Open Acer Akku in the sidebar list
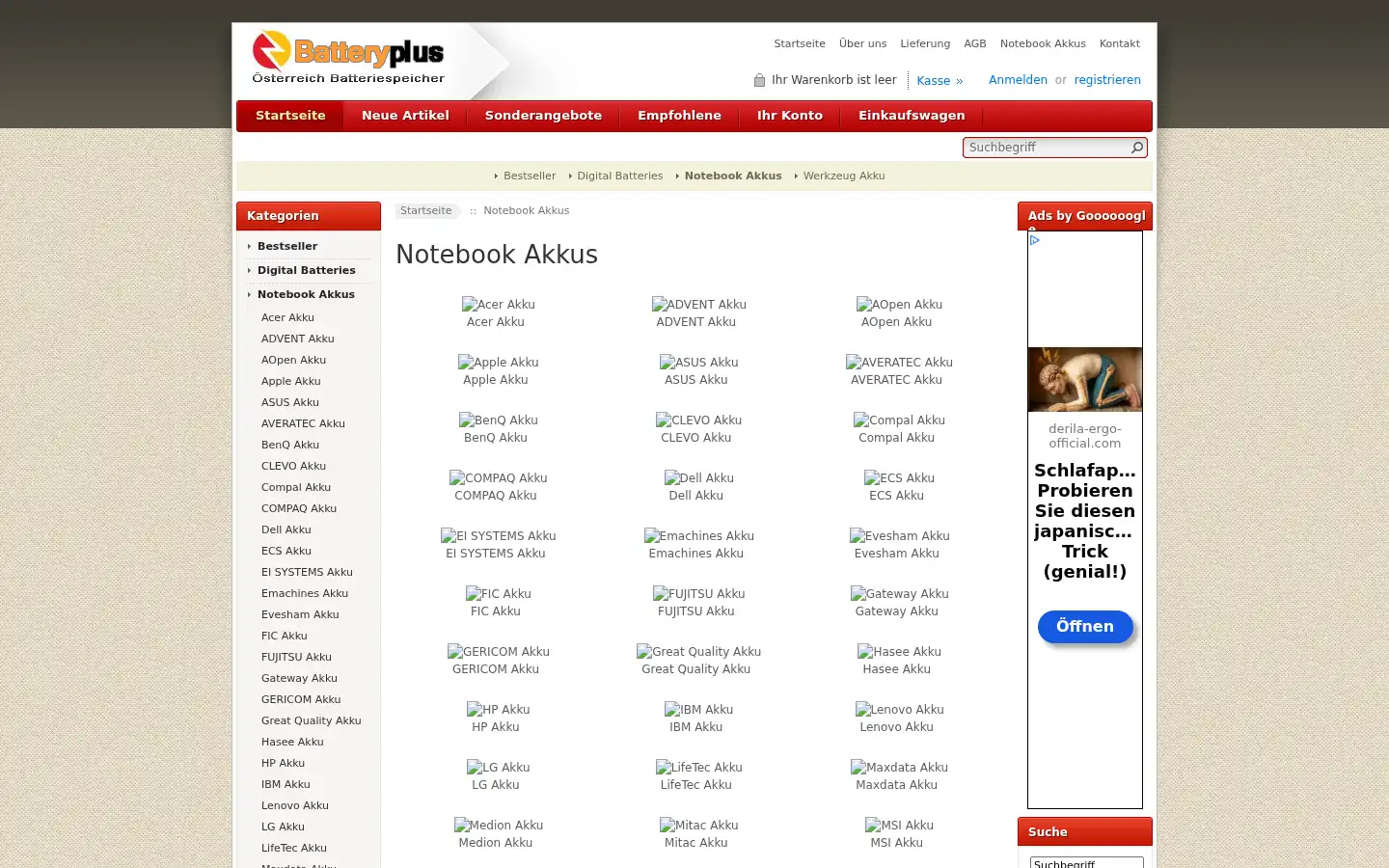Image resolution: width=1389 pixels, height=868 pixels. pos(287,318)
